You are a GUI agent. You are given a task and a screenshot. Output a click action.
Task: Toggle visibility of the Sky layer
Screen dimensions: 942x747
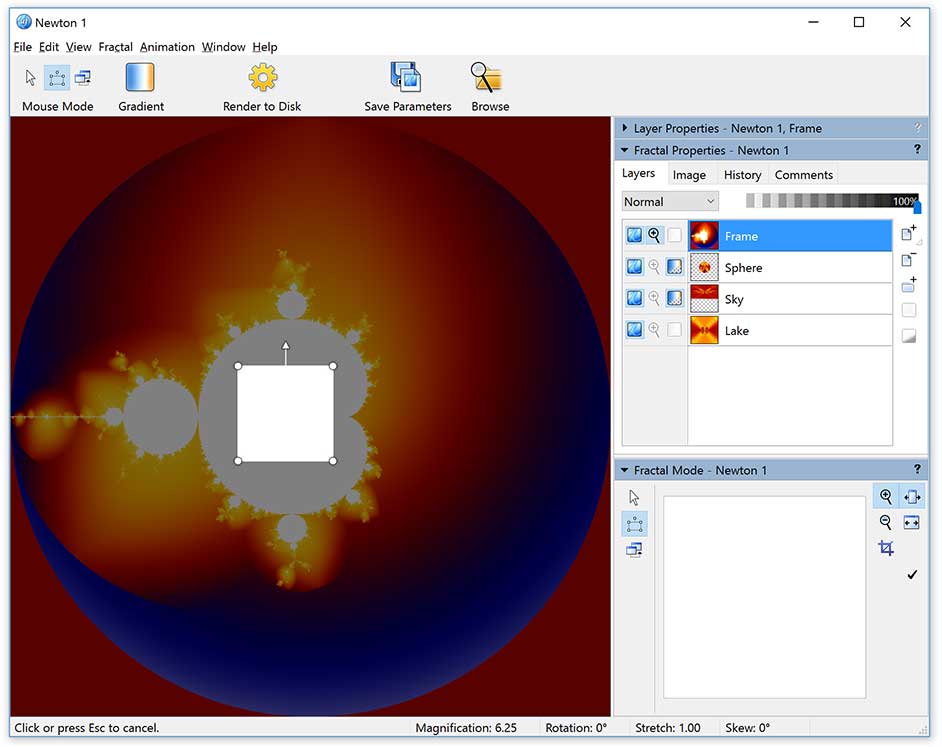click(x=634, y=298)
